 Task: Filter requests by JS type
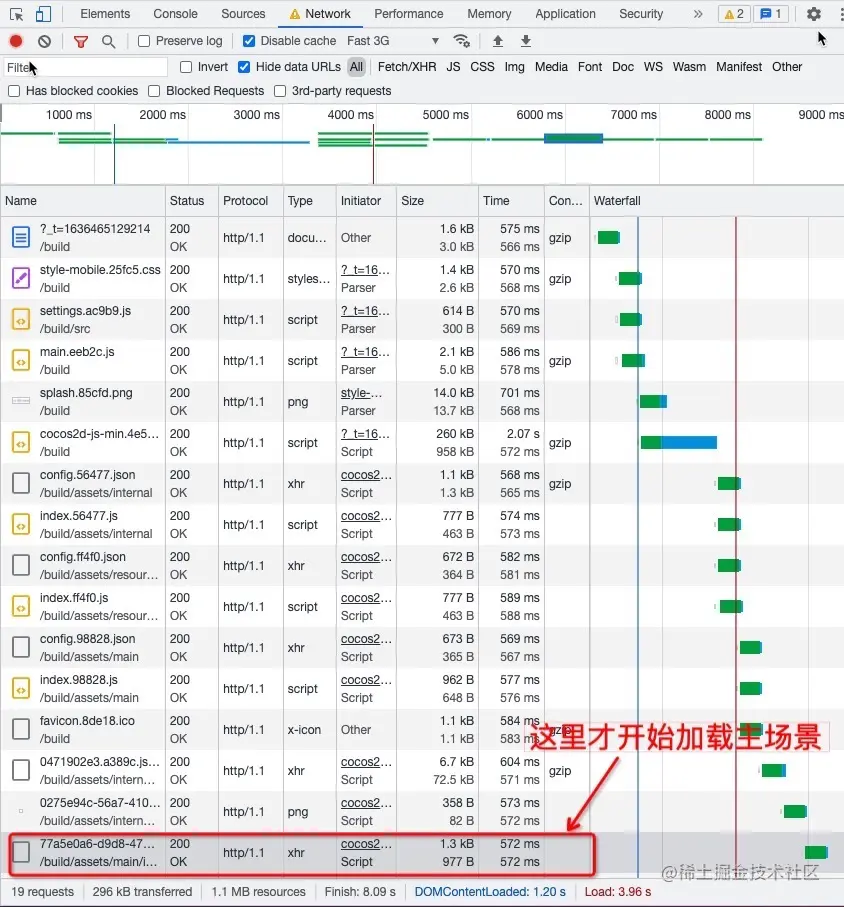click(454, 67)
